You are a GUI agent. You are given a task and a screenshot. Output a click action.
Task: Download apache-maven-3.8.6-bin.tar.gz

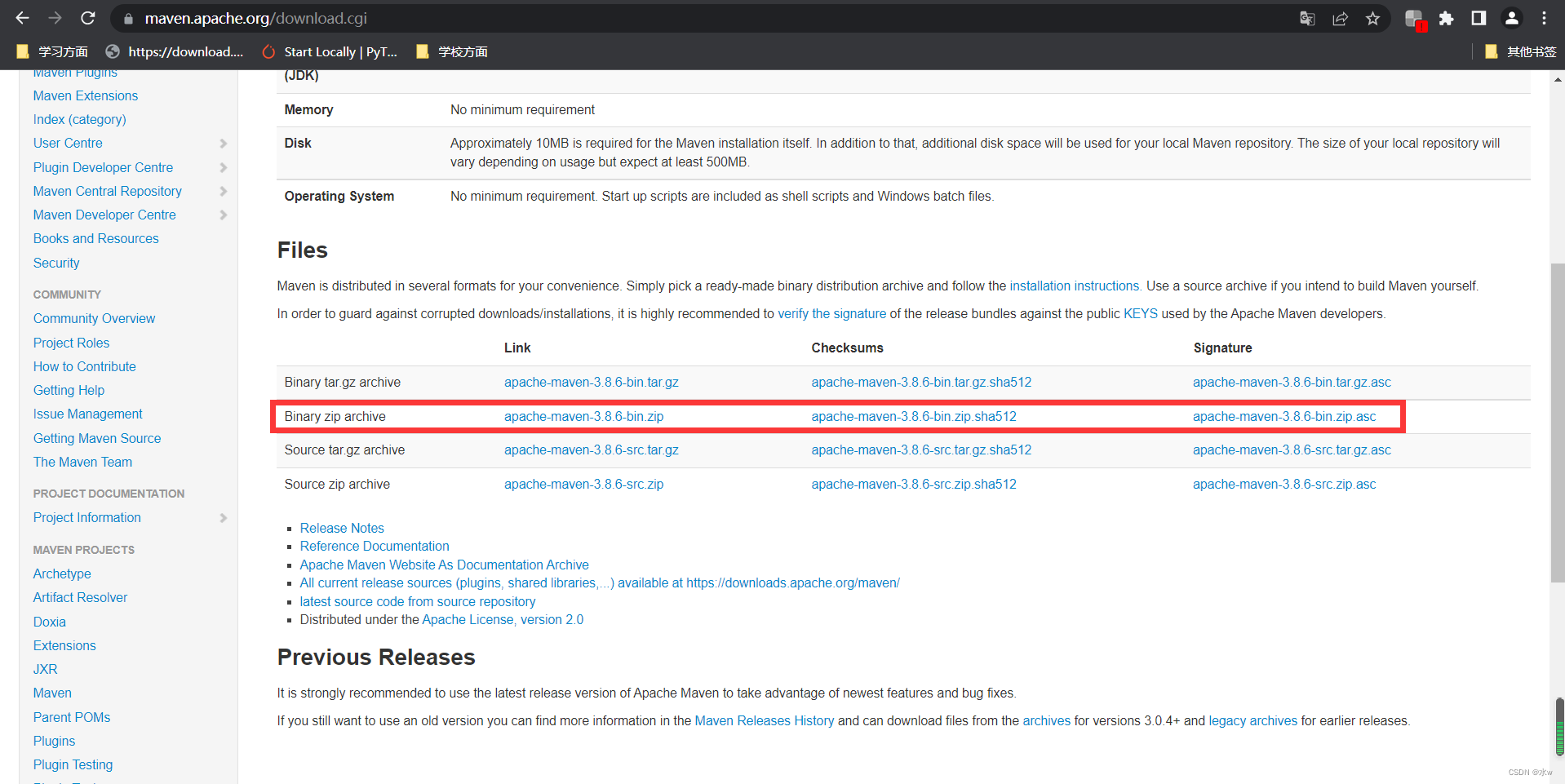point(592,382)
